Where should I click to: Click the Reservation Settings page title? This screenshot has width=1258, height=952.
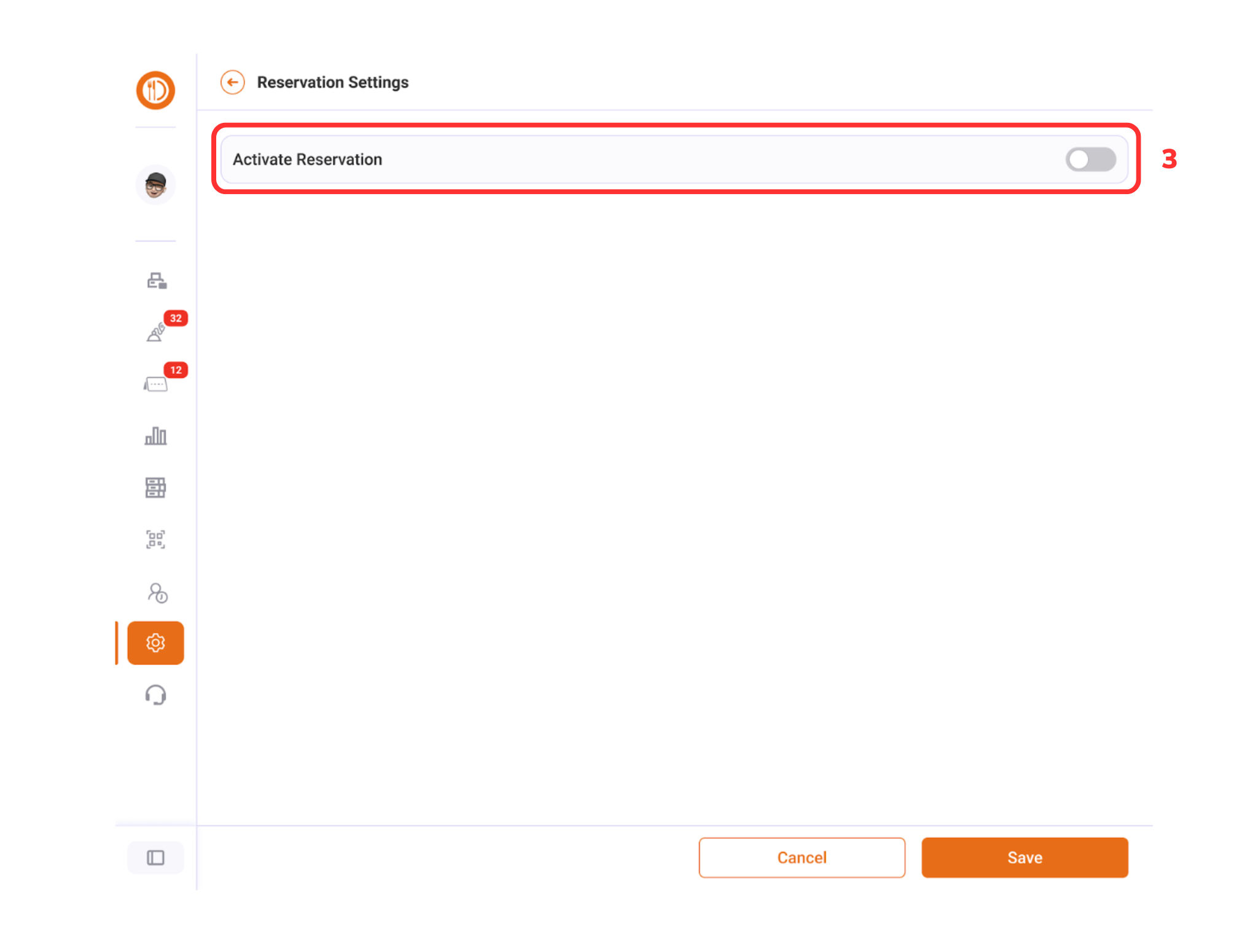[x=332, y=82]
